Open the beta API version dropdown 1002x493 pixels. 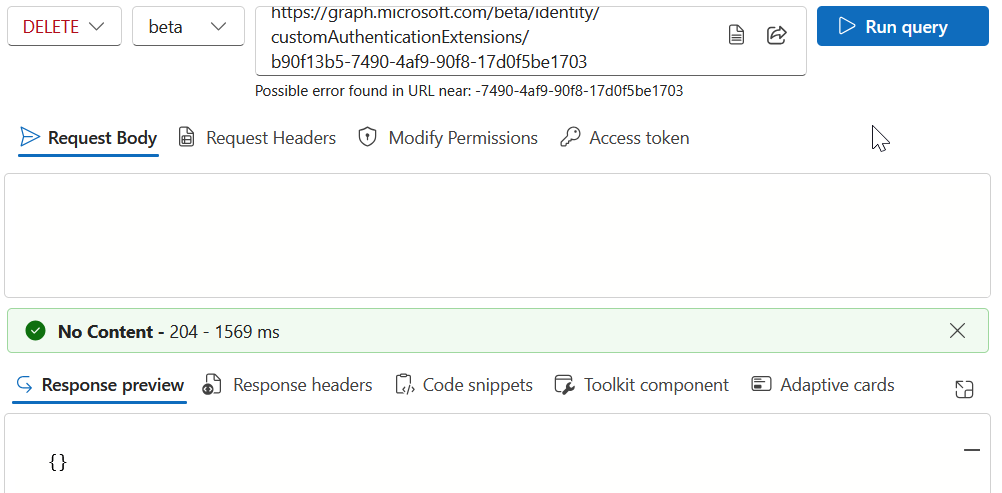point(188,26)
